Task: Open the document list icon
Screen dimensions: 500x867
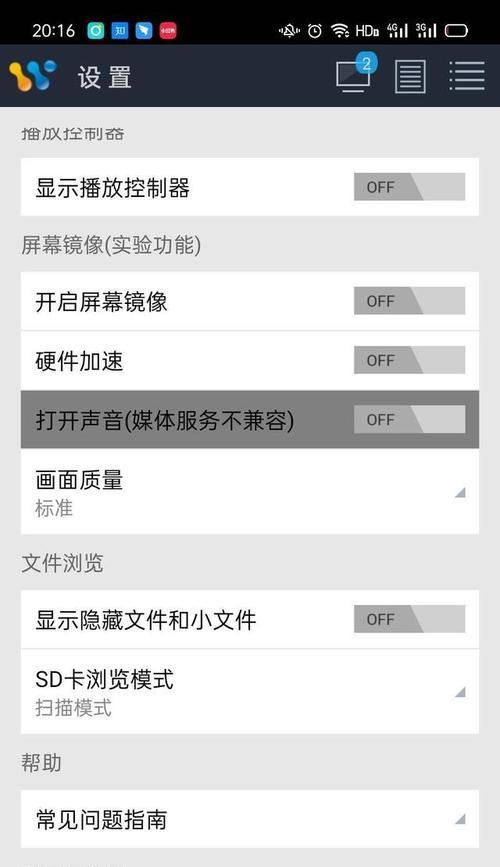Action: [x=410, y=76]
